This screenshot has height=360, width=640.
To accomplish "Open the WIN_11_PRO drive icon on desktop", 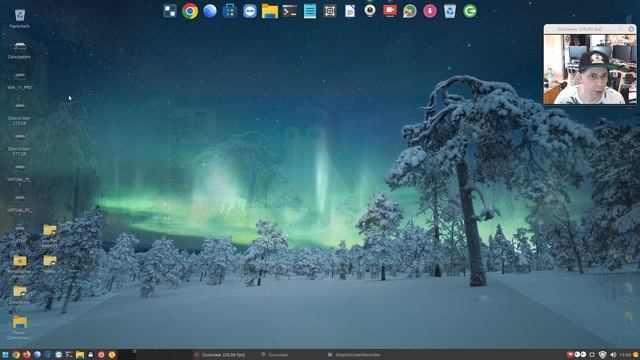I will tap(20, 81).
